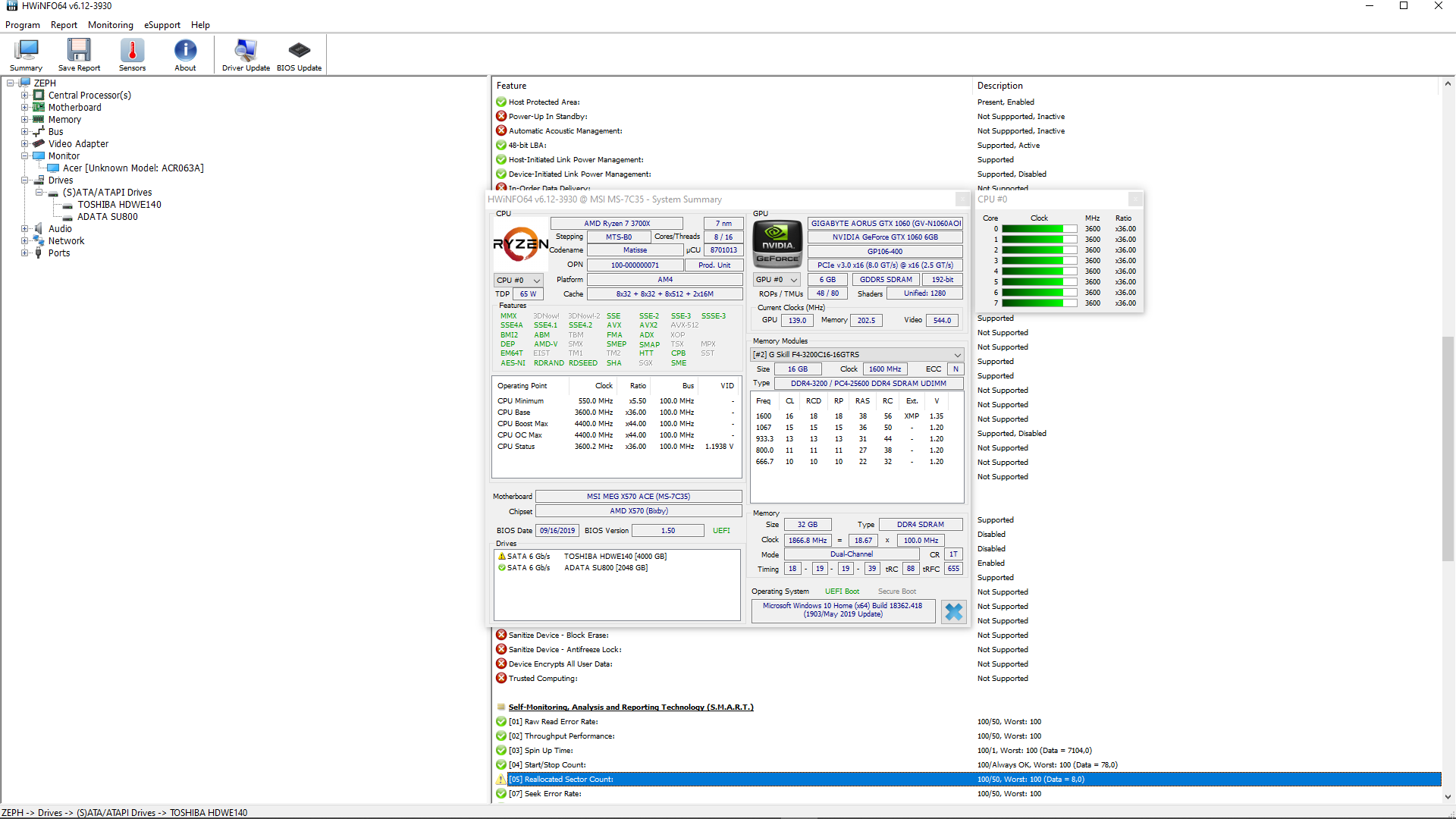1456x819 pixels.
Task: Click the HWiNFO64 title bar app icon
Action: click(x=11, y=6)
